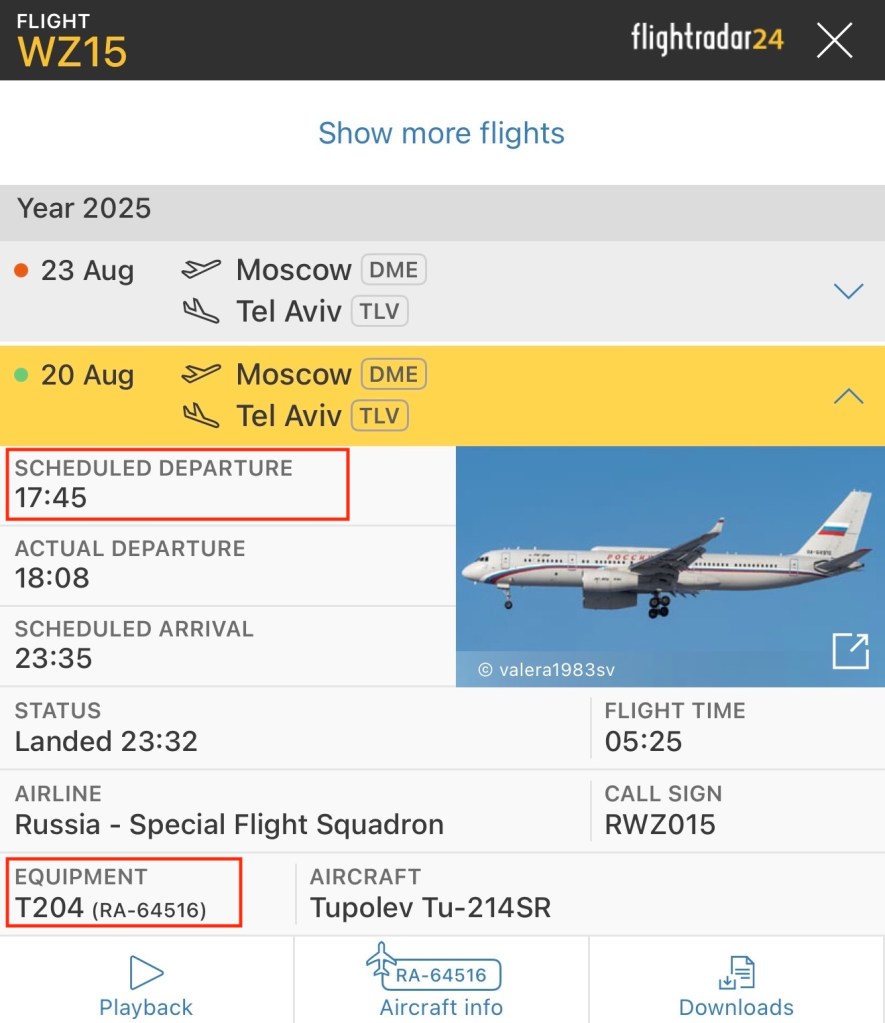This screenshot has width=885, height=1023.
Task: Select the DME airport tag on 23 Aug
Action: tap(393, 269)
